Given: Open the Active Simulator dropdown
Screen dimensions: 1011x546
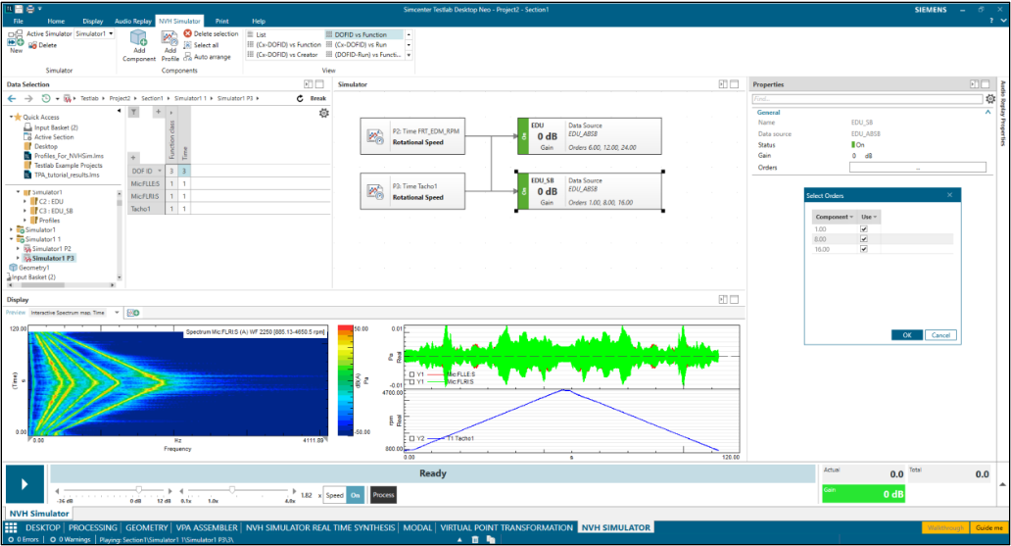Looking at the screenshot, I should pyautogui.click(x=111, y=34).
